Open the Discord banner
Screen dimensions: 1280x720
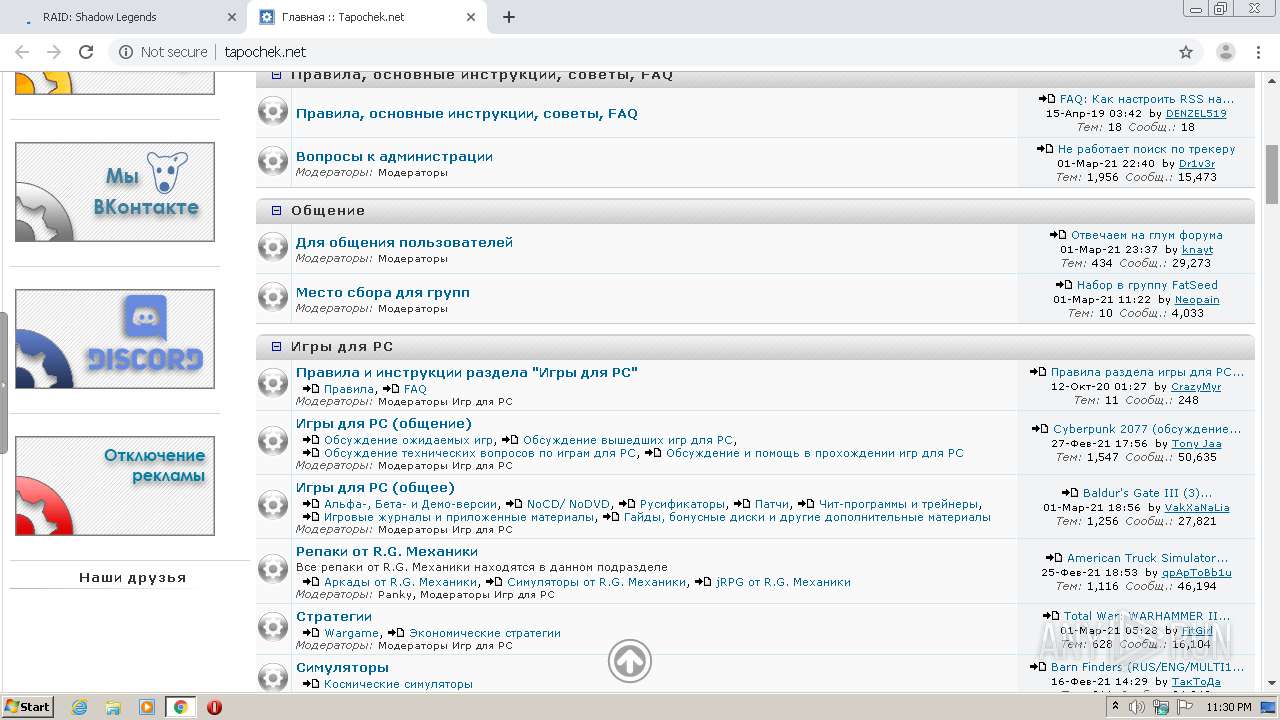pos(115,339)
